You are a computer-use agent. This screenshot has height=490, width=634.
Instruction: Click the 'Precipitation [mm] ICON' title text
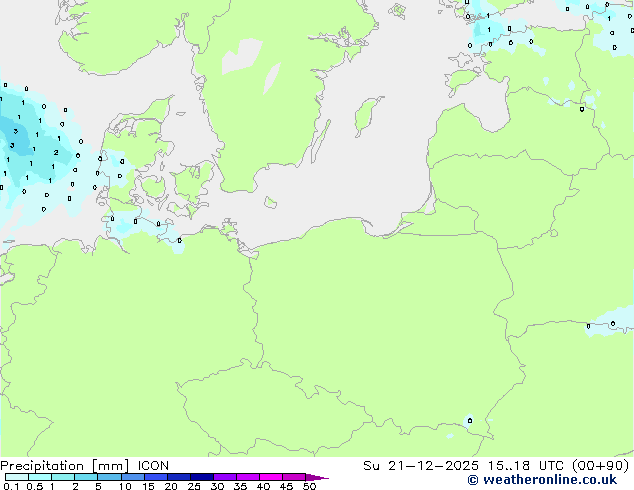pyautogui.click(x=85, y=466)
